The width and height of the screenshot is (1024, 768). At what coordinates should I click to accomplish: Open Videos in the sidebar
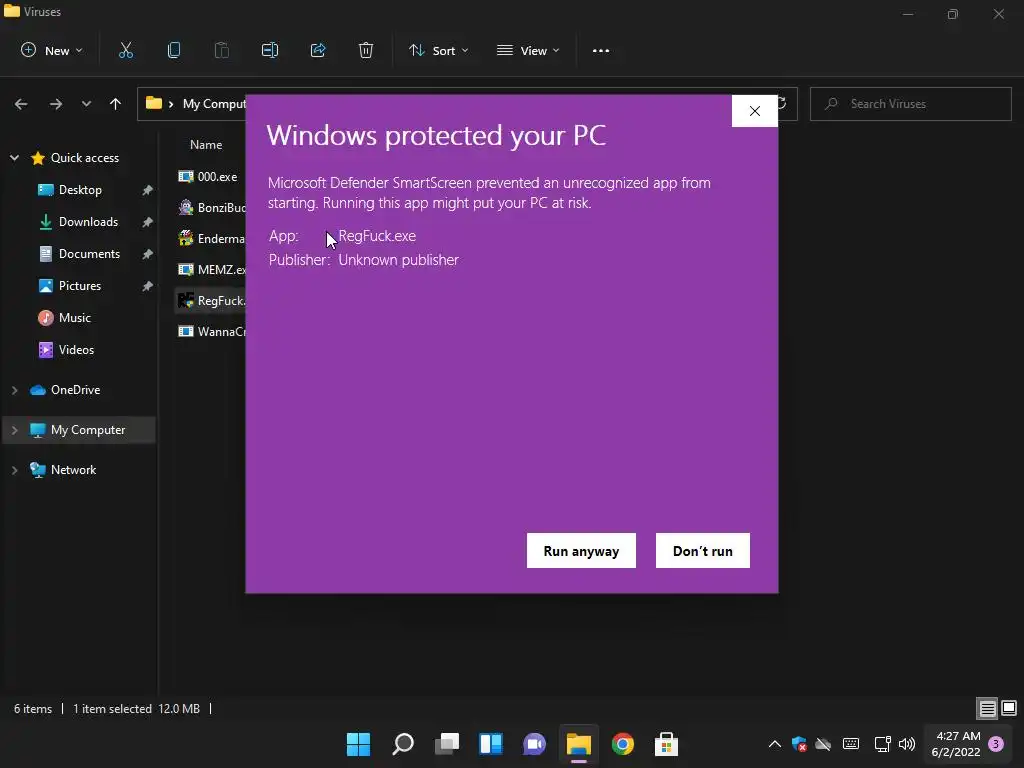[x=76, y=350]
